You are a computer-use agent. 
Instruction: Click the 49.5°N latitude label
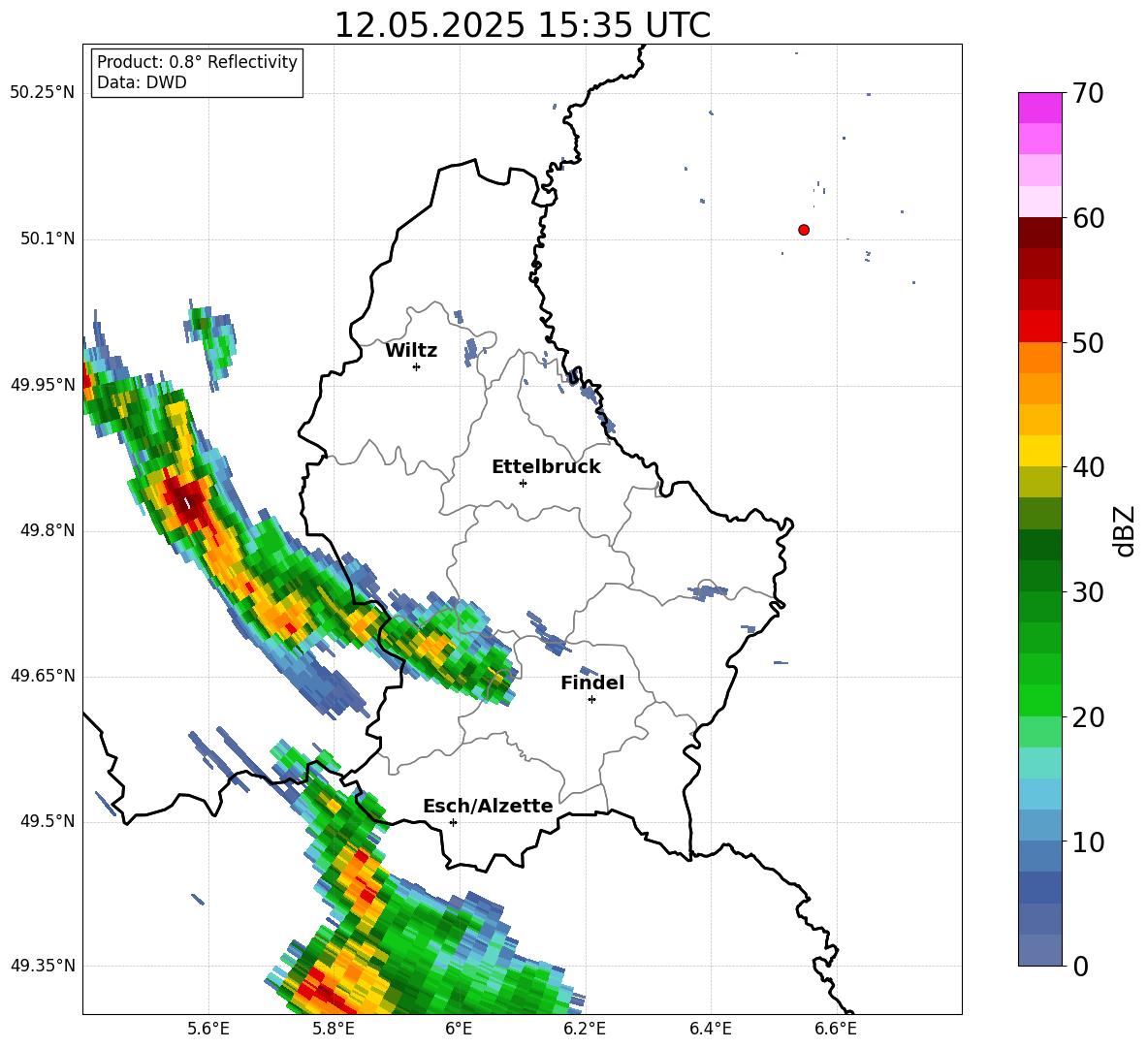(48, 822)
